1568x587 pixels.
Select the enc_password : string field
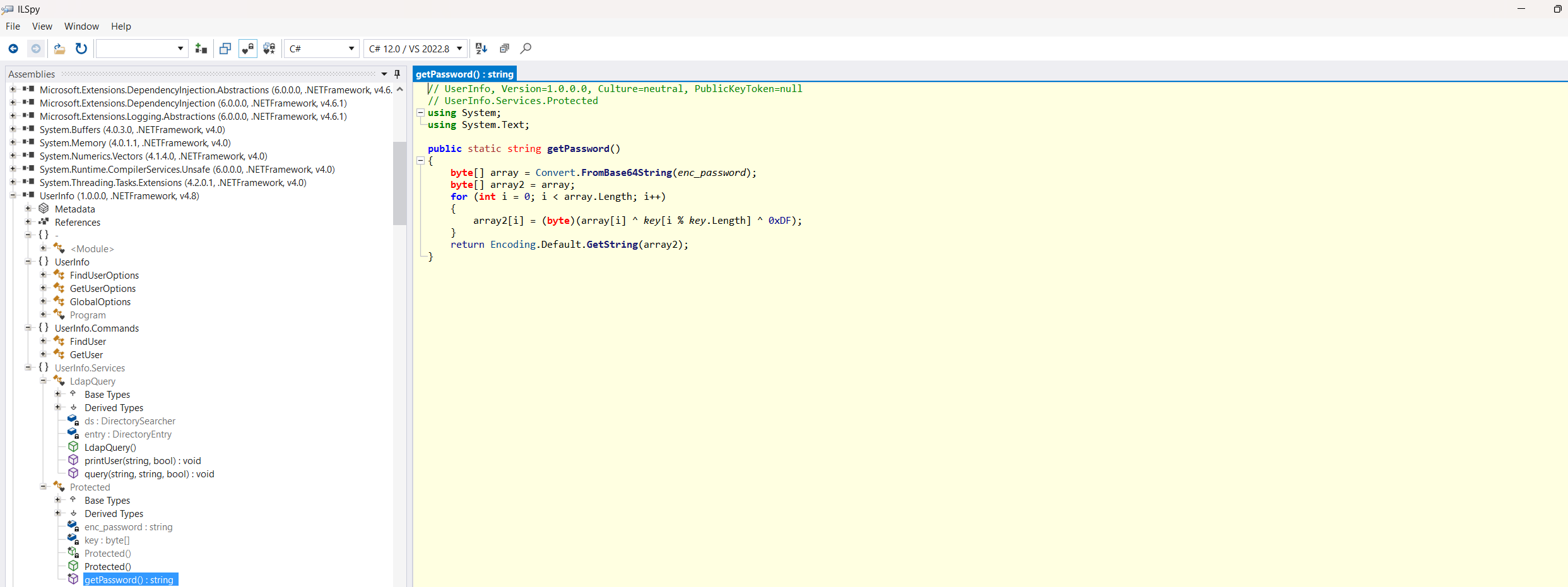pyautogui.click(x=128, y=527)
